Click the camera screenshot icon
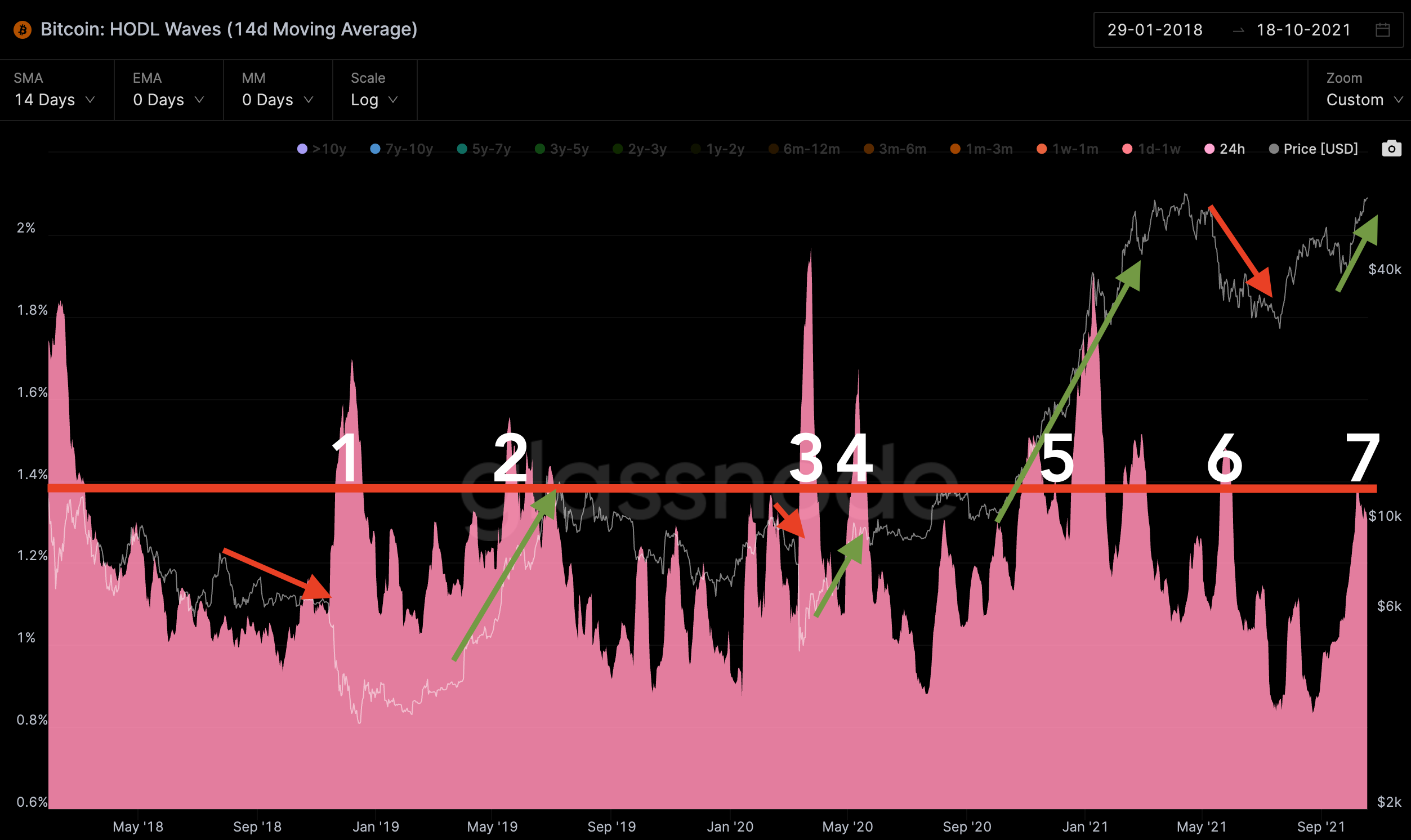Image resolution: width=1411 pixels, height=840 pixels. [x=1391, y=149]
